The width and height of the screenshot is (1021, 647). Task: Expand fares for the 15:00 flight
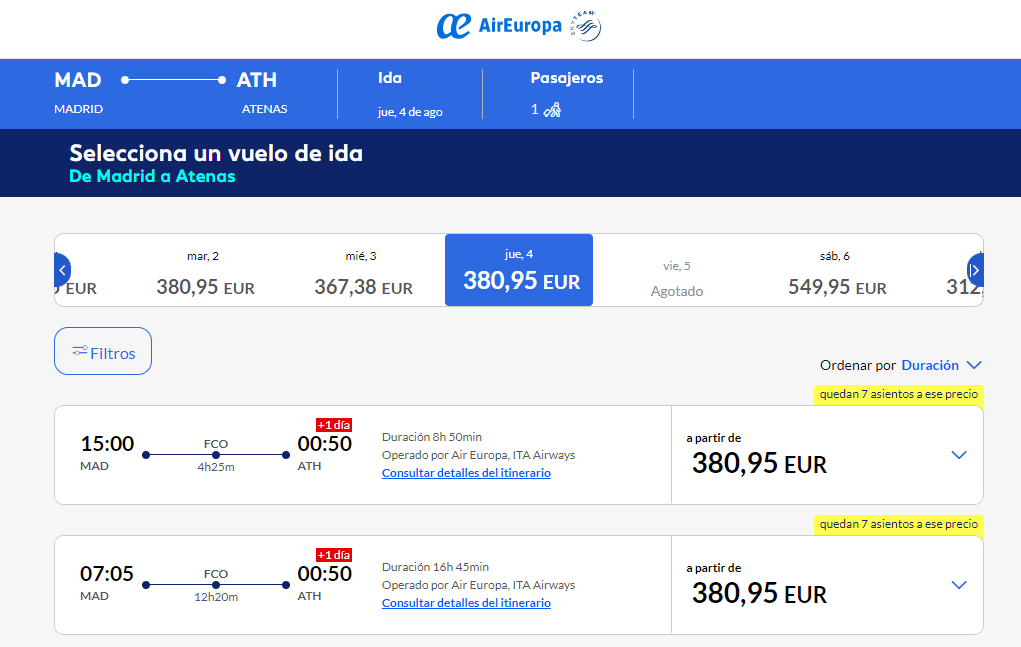(958, 455)
